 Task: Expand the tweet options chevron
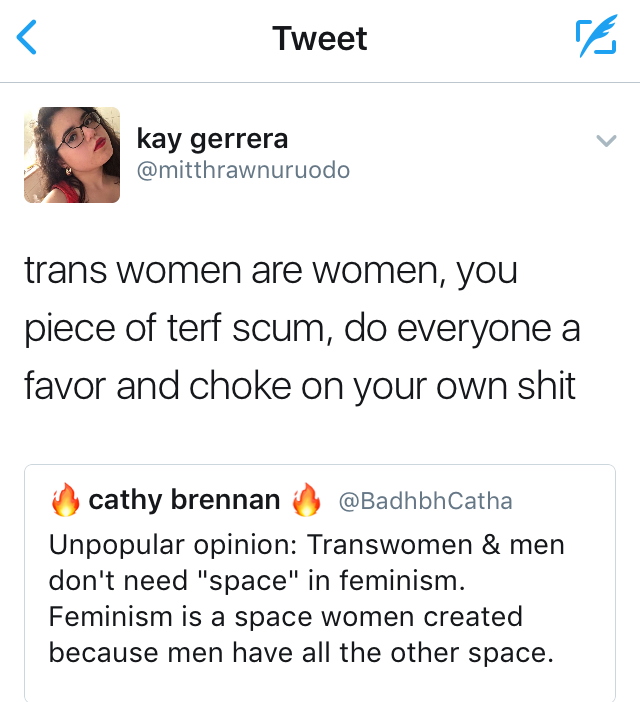point(606,141)
